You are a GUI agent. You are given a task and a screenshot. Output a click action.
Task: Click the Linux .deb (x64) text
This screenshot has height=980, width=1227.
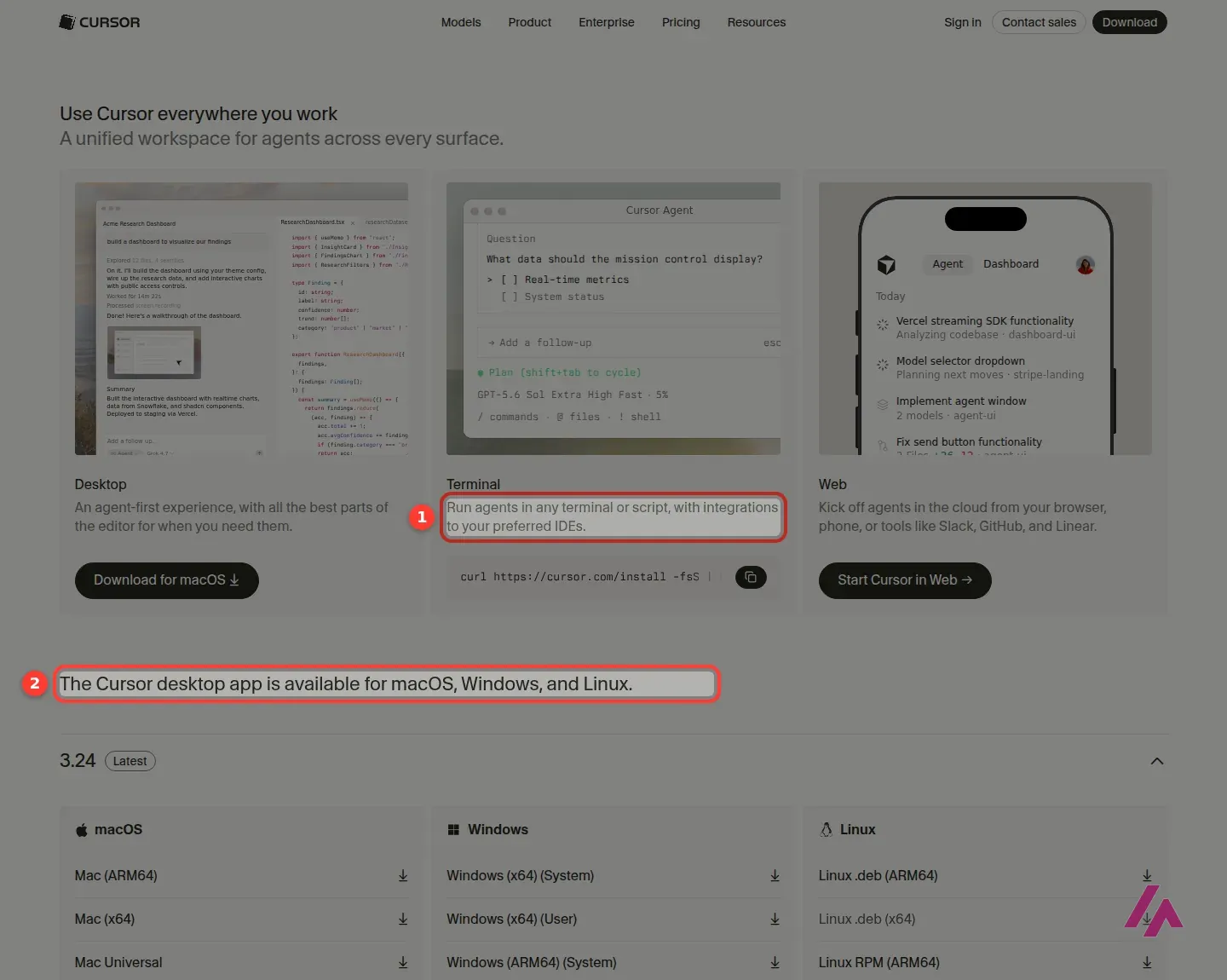(867, 919)
